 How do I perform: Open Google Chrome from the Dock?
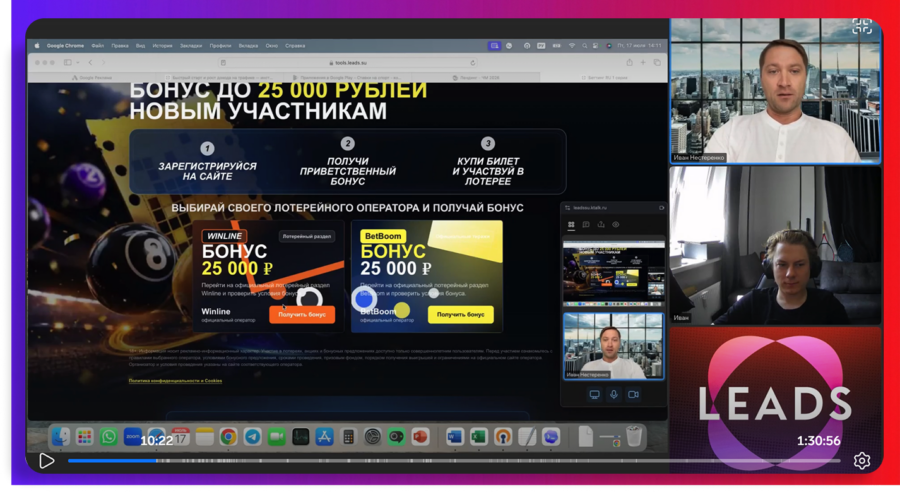[228, 437]
